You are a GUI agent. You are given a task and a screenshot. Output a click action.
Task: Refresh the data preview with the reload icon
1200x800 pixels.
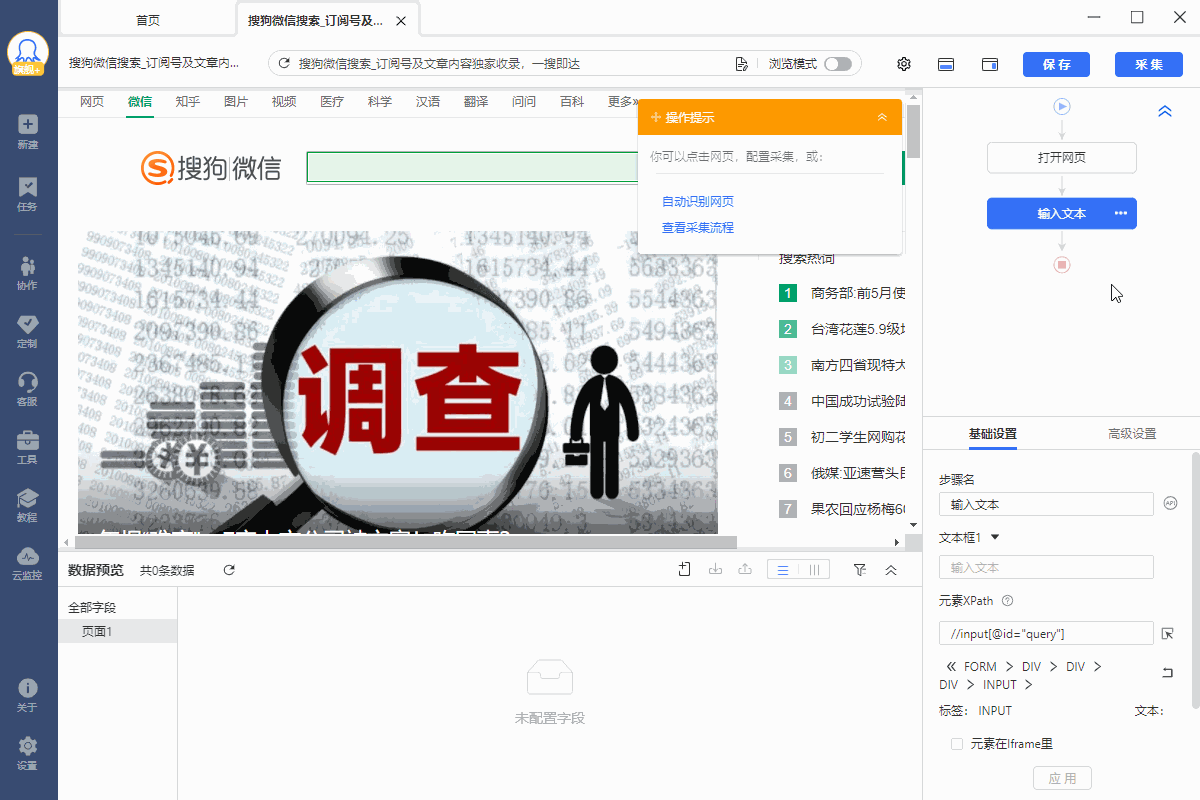[229, 570]
